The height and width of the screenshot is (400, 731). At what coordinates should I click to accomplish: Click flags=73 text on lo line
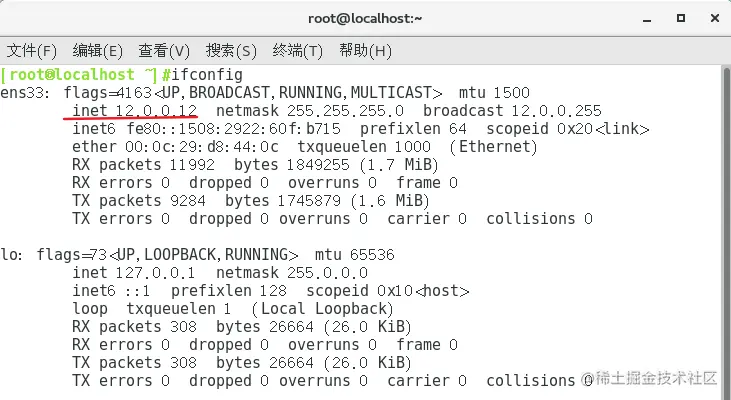72,255
